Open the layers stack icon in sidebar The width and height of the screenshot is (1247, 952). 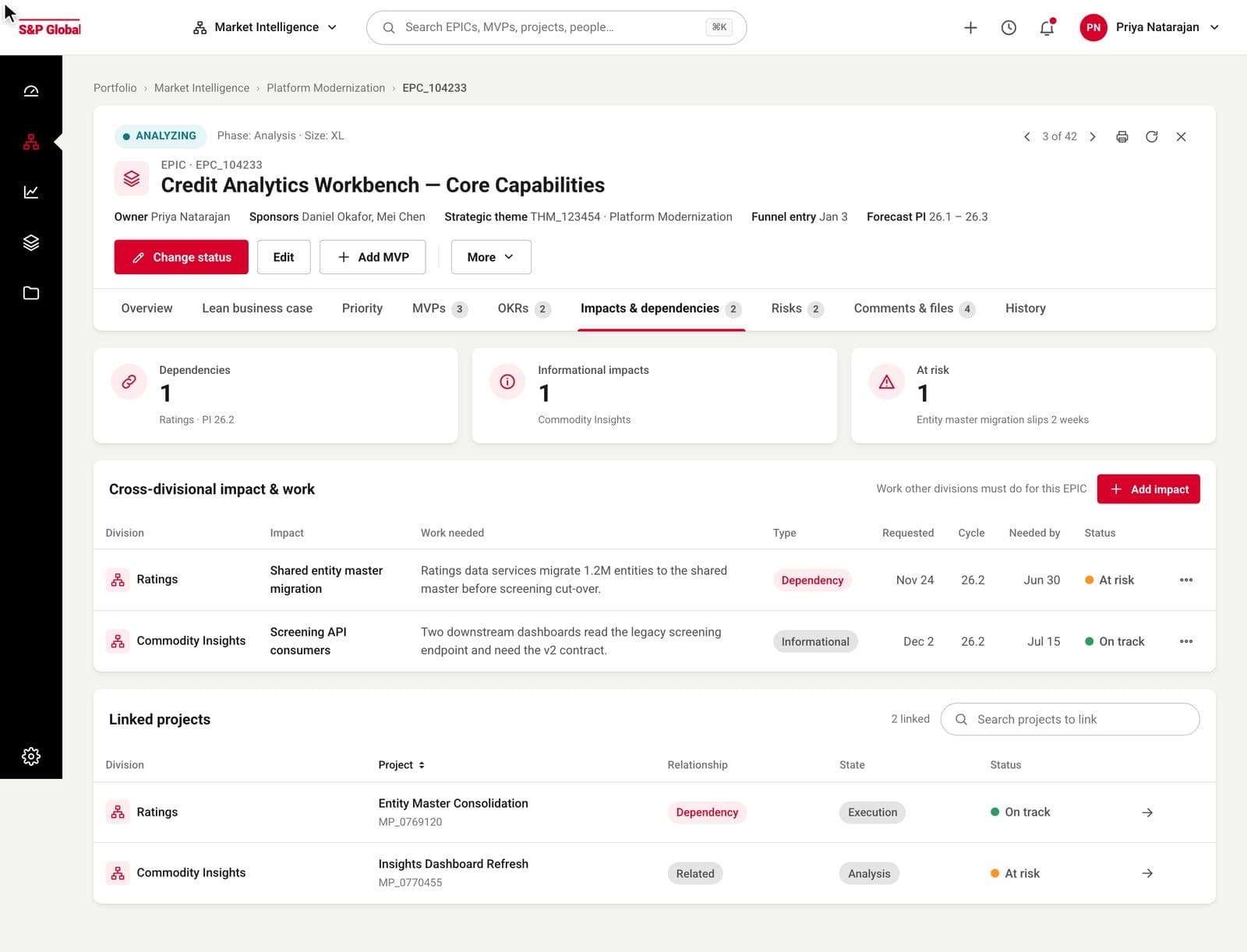[31, 242]
